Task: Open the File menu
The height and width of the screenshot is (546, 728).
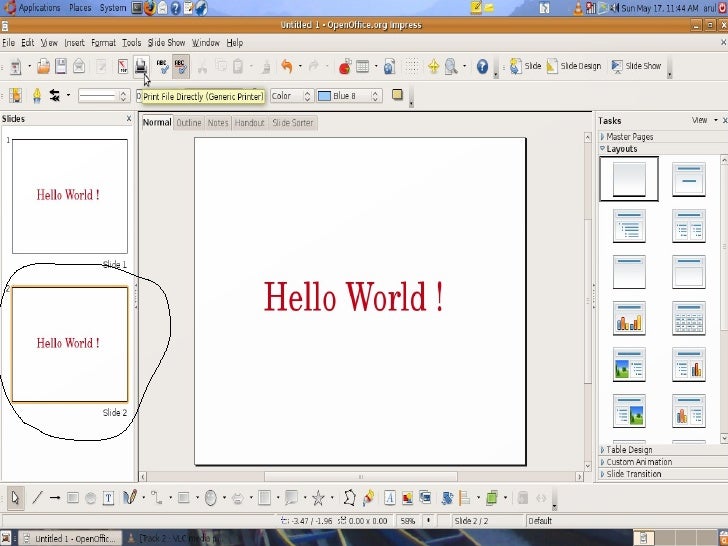Action: [8, 43]
